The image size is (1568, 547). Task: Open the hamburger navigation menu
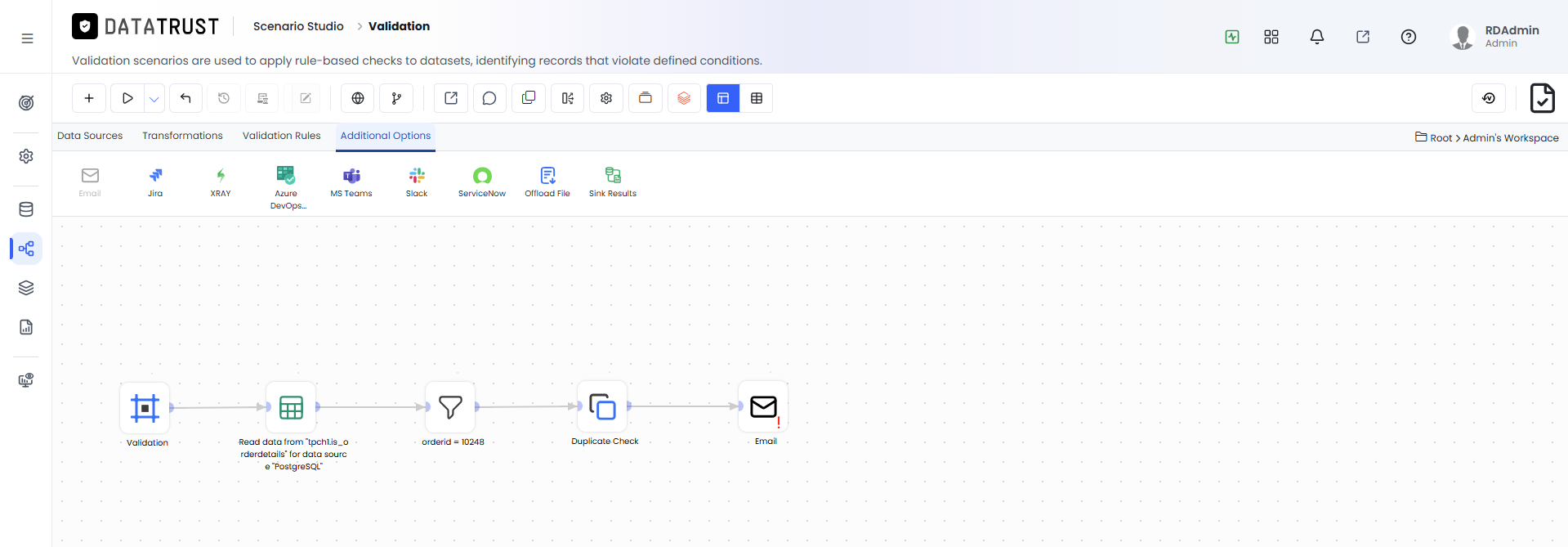tap(27, 38)
